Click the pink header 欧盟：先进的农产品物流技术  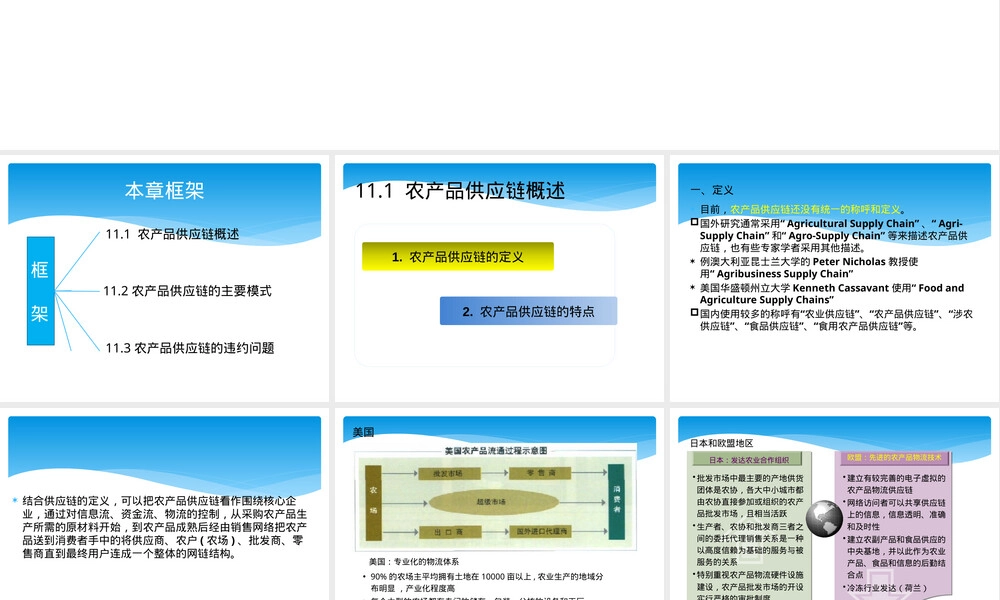click(x=894, y=458)
